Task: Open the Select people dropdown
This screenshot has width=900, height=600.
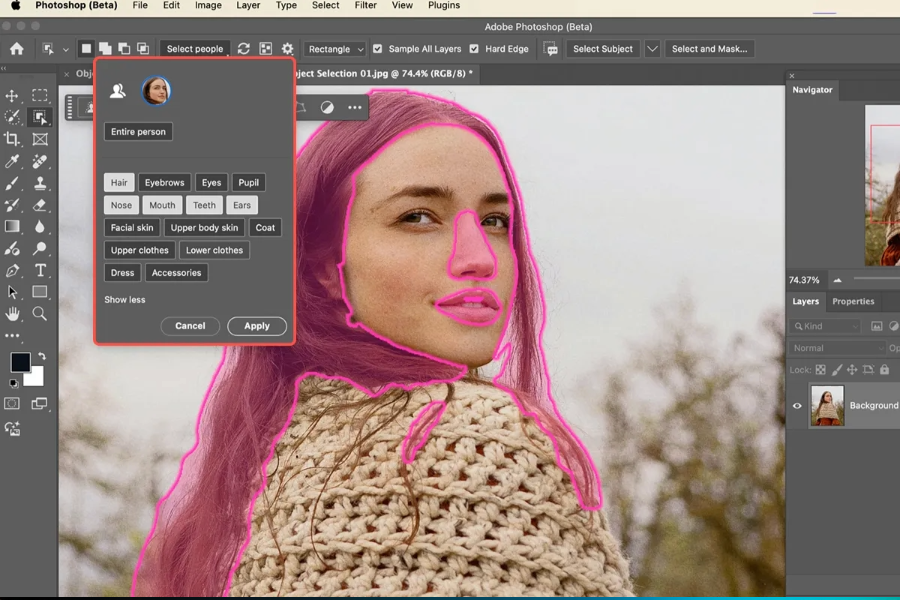Action: [195, 49]
